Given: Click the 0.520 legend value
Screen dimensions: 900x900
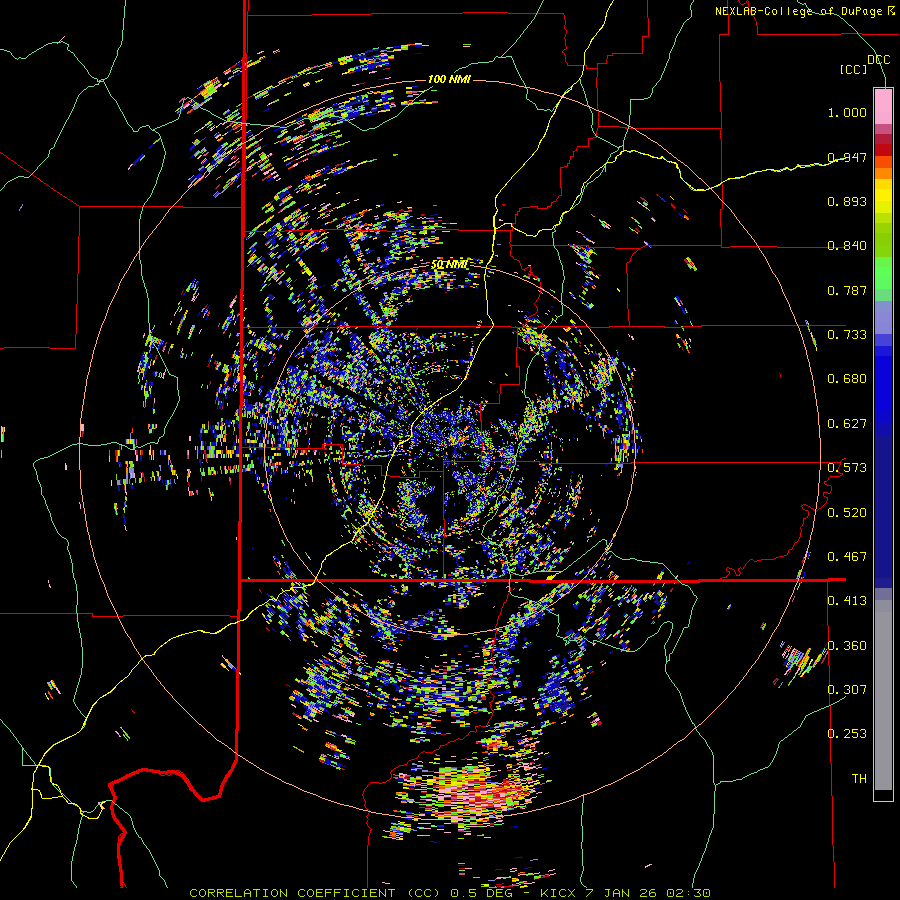Looking at the screenshot, I should [x=847, y=513].
